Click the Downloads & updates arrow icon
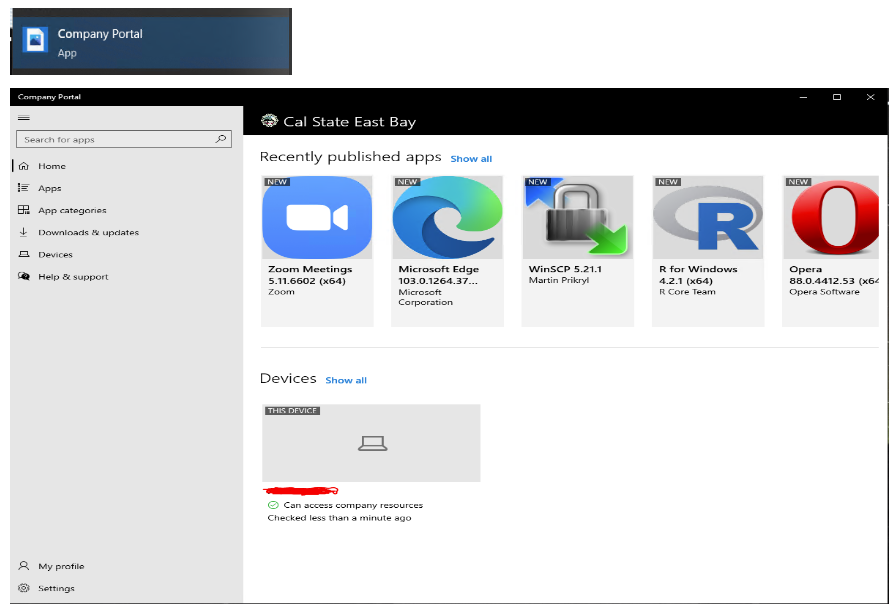The image size is (890, 604). pyautogui.click(x=23, y=232)
